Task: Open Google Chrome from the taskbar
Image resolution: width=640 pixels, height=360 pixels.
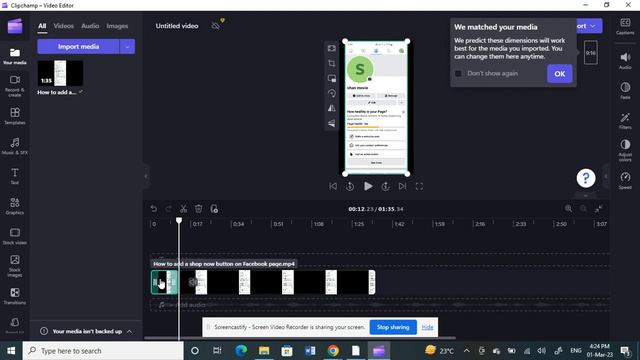Action: pos(333,351)
